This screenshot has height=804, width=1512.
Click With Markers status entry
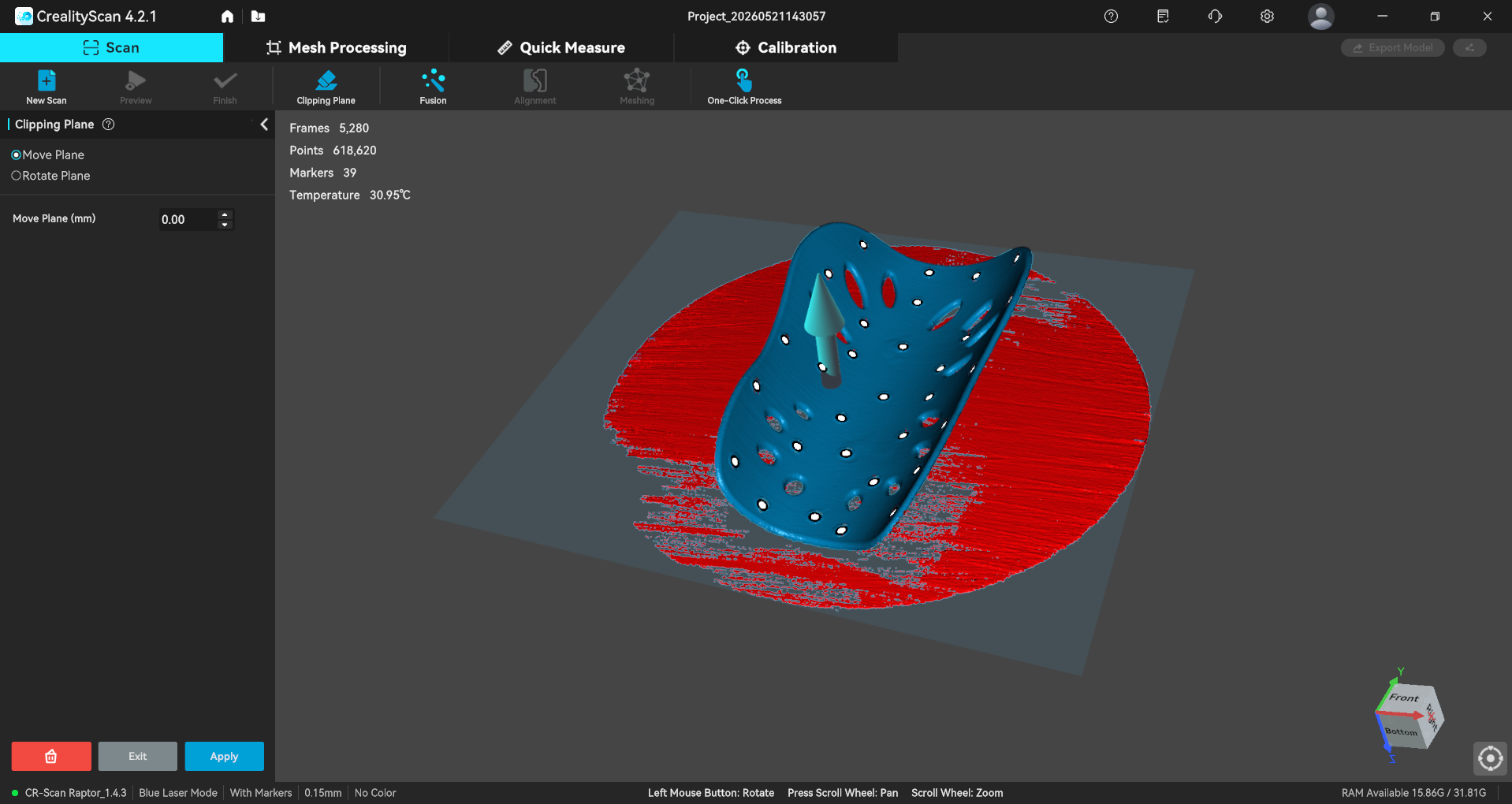[x=261, y=793]
